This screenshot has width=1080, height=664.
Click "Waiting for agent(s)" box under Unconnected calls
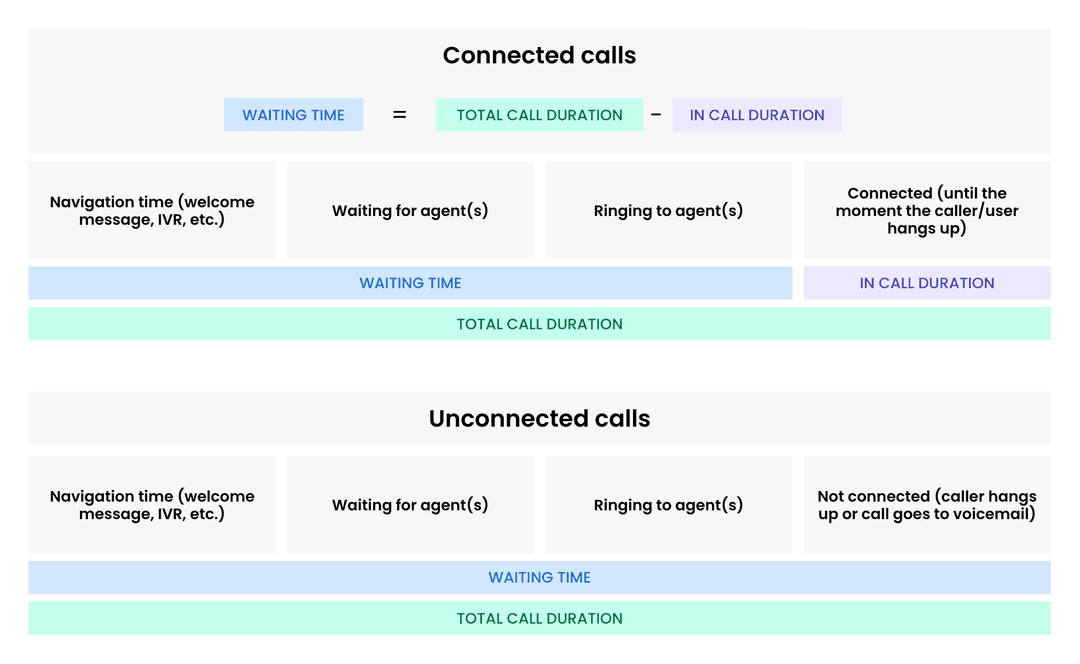coord(410,505)
